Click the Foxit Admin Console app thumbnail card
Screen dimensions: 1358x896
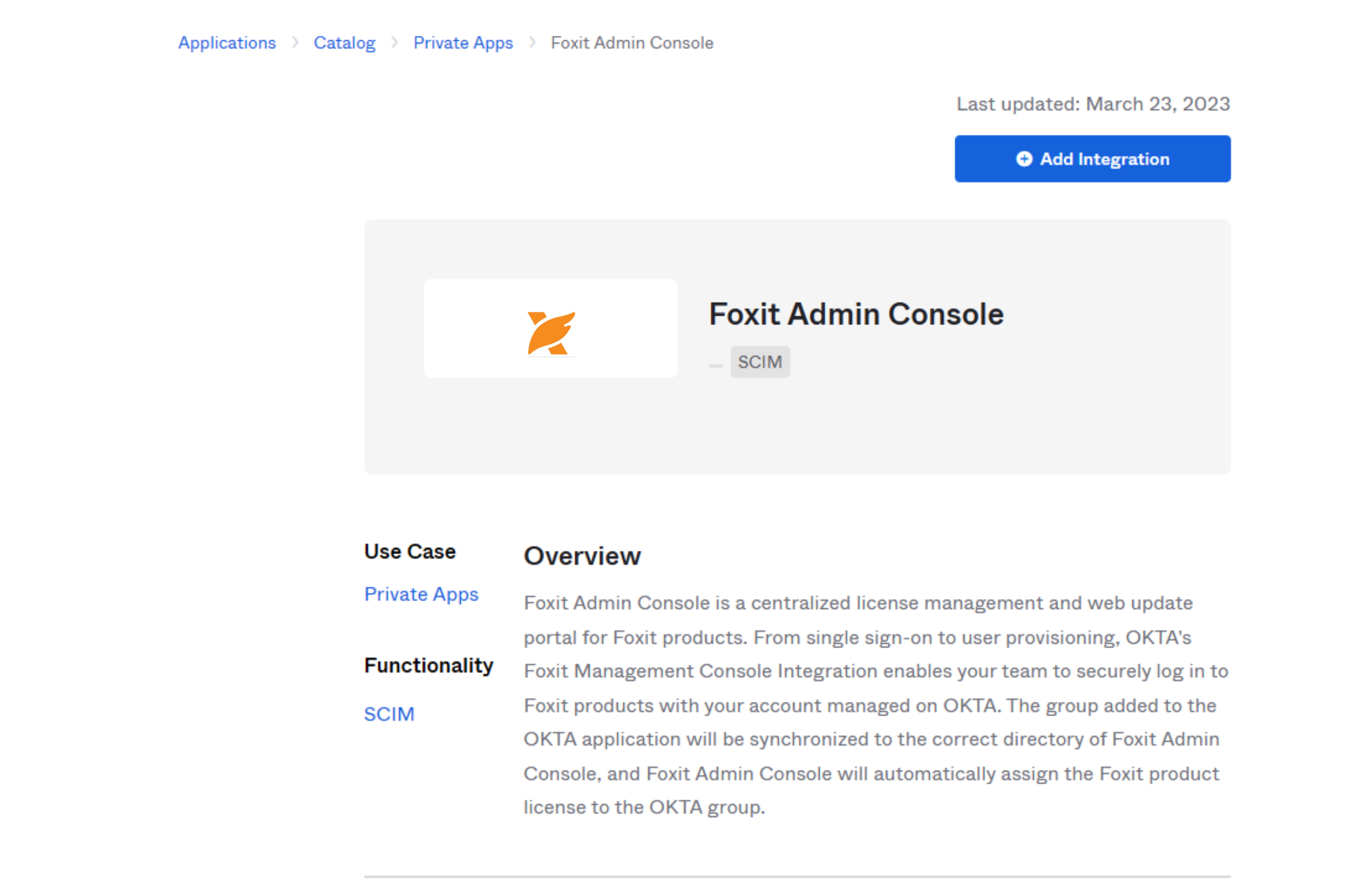pos(550,327)
